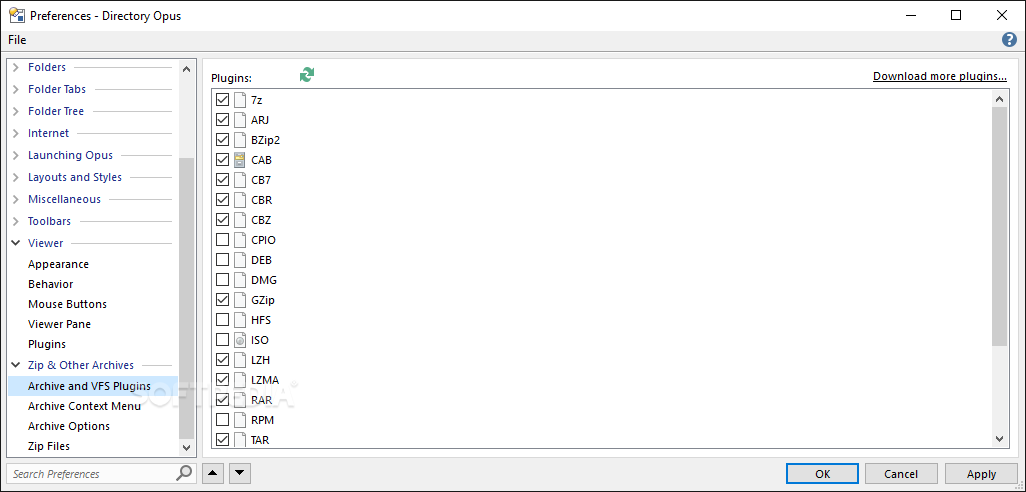Select the CB7 plugin name
The height and width of the screenshot is (492, 1026).
click(x=261, y=180)
